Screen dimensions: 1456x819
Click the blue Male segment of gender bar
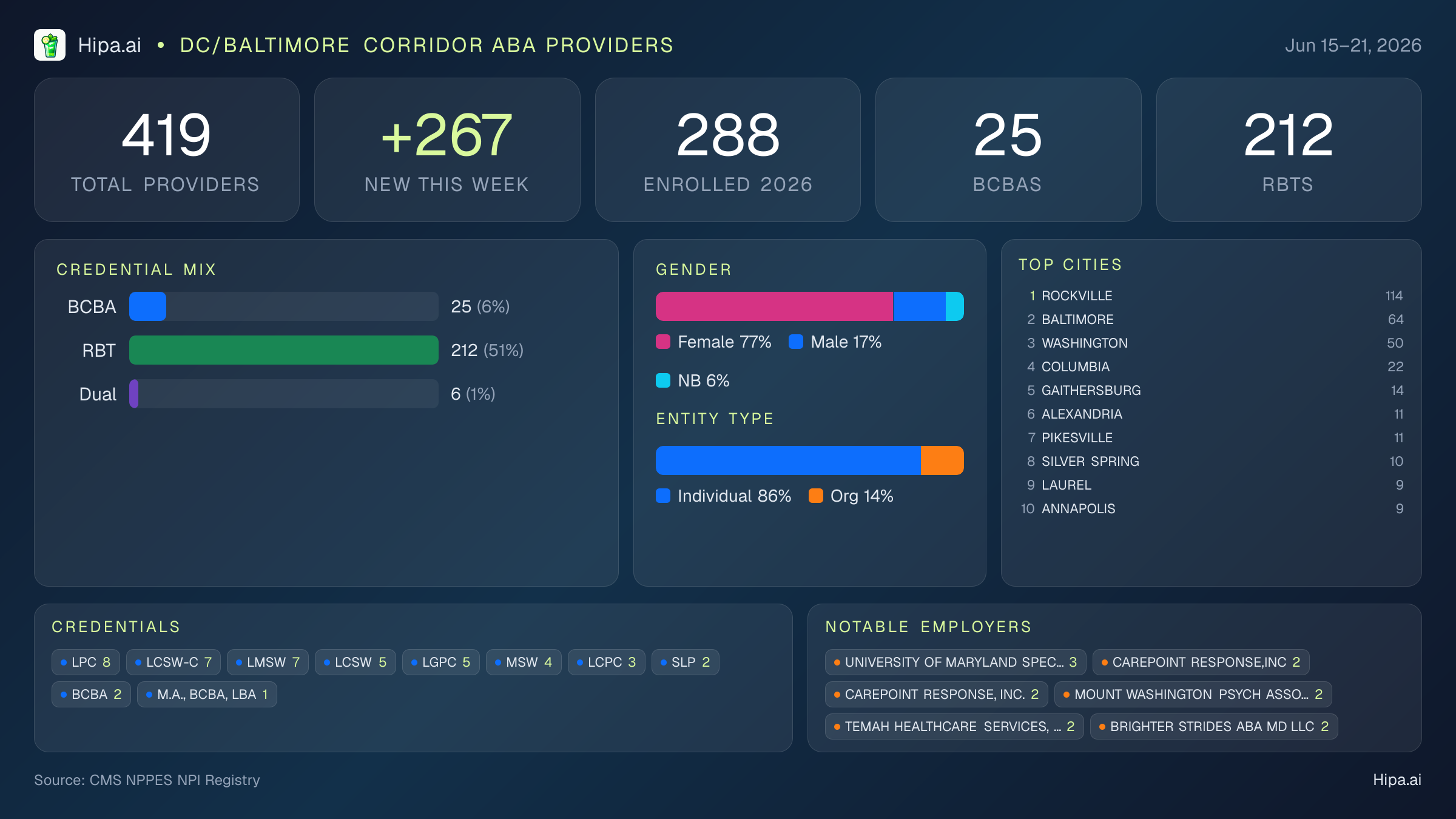[x=919, y=306]
